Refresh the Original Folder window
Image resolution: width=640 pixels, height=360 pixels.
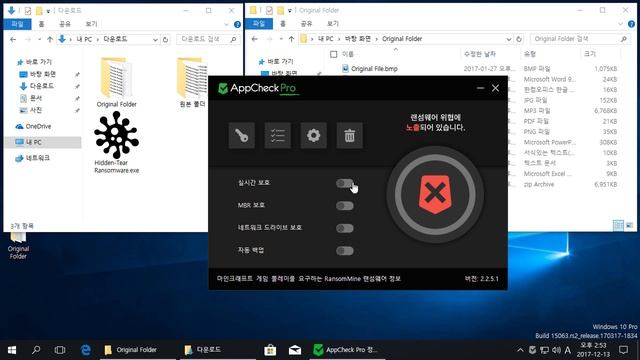tap(519, 39)
